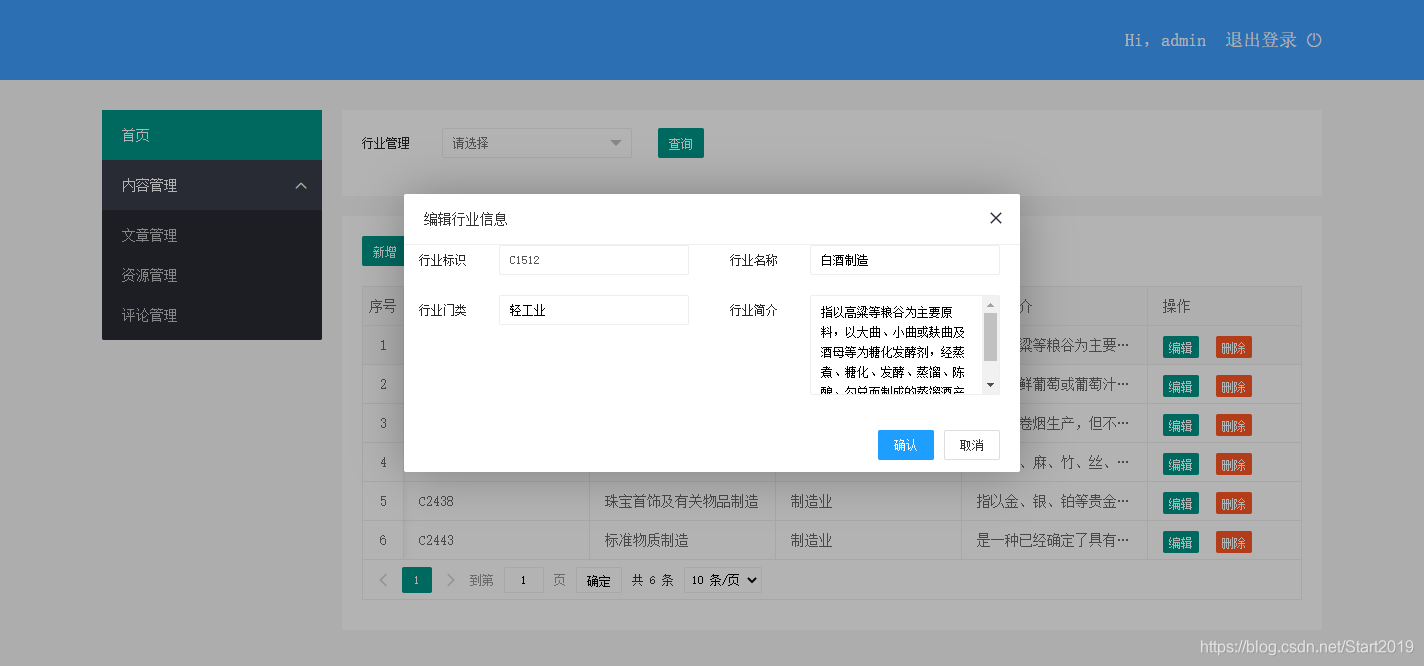1424x666 pixels.
Task: Click the next page arrow in pagination
Action: coord(450,580)
